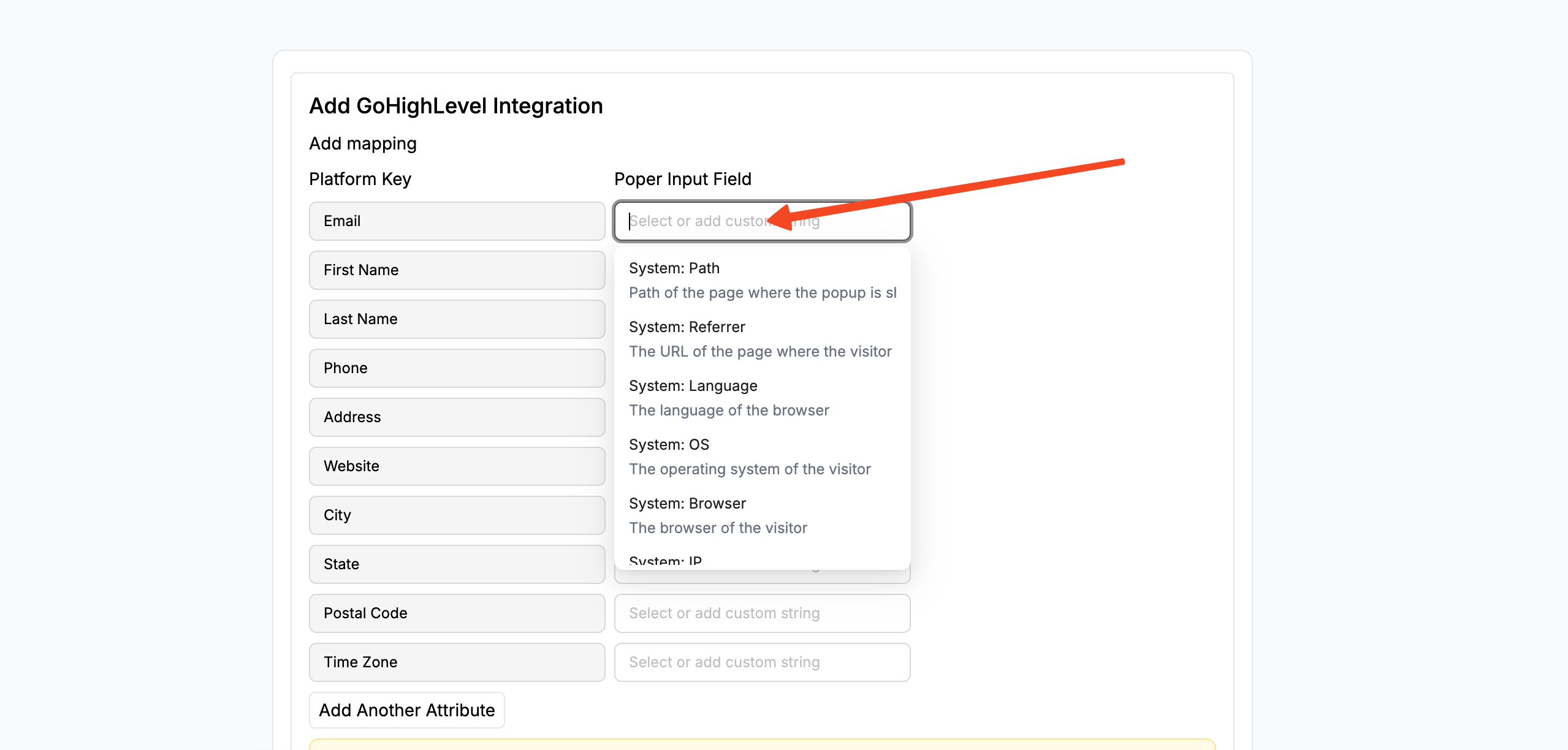Click the Phone platform key field
Screen dimensions: 1568x750
[x=457, y=368]
